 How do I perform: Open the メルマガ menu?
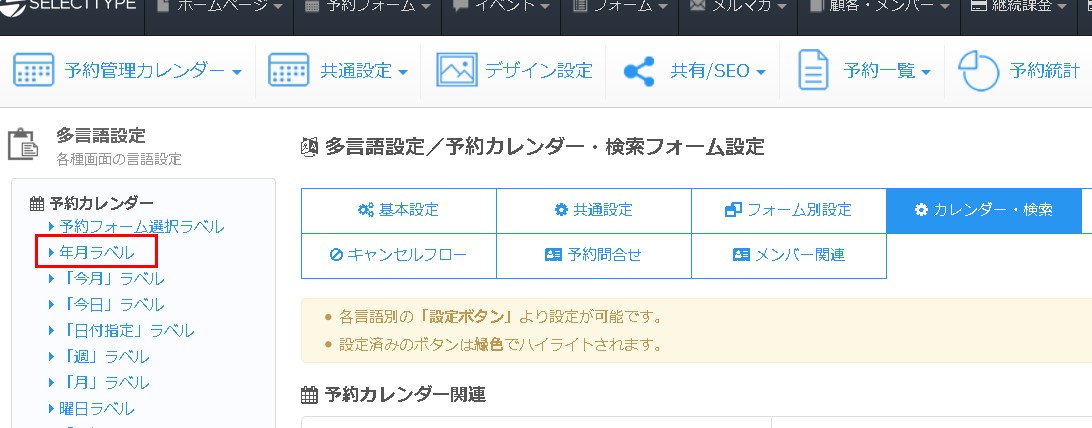coord(738,7)
